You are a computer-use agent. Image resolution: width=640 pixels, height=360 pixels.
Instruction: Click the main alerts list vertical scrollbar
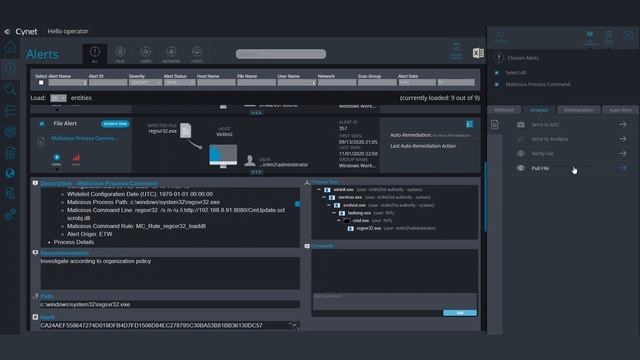485,197
